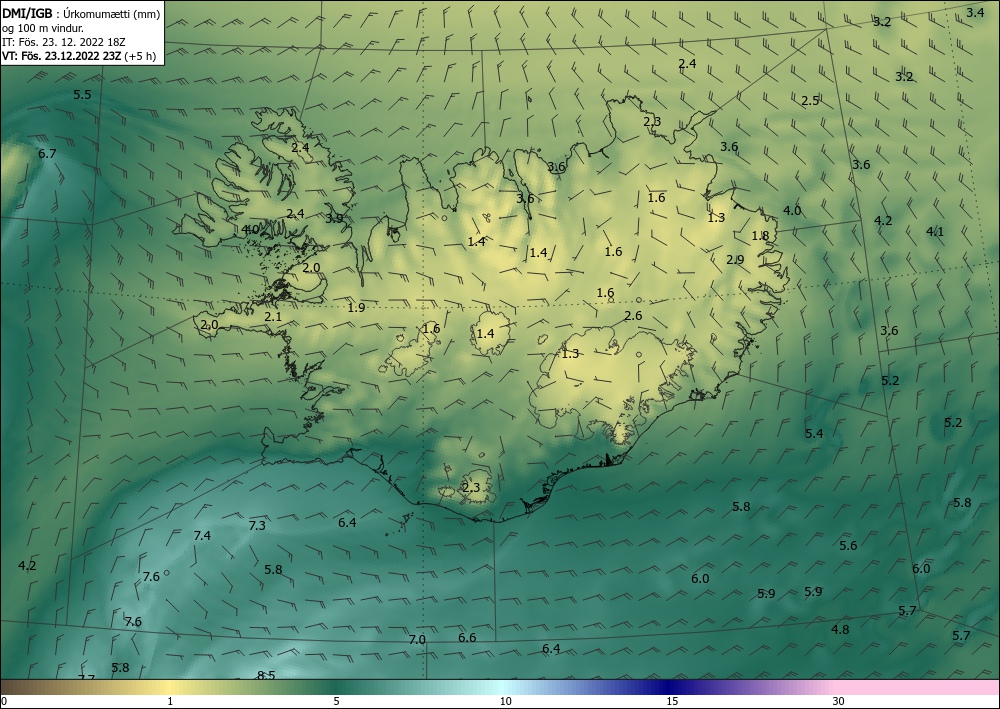Click the 4.1 value on the map
Image resolution: width=1000 pixels, height=709 pixels.
pos(935,231)
